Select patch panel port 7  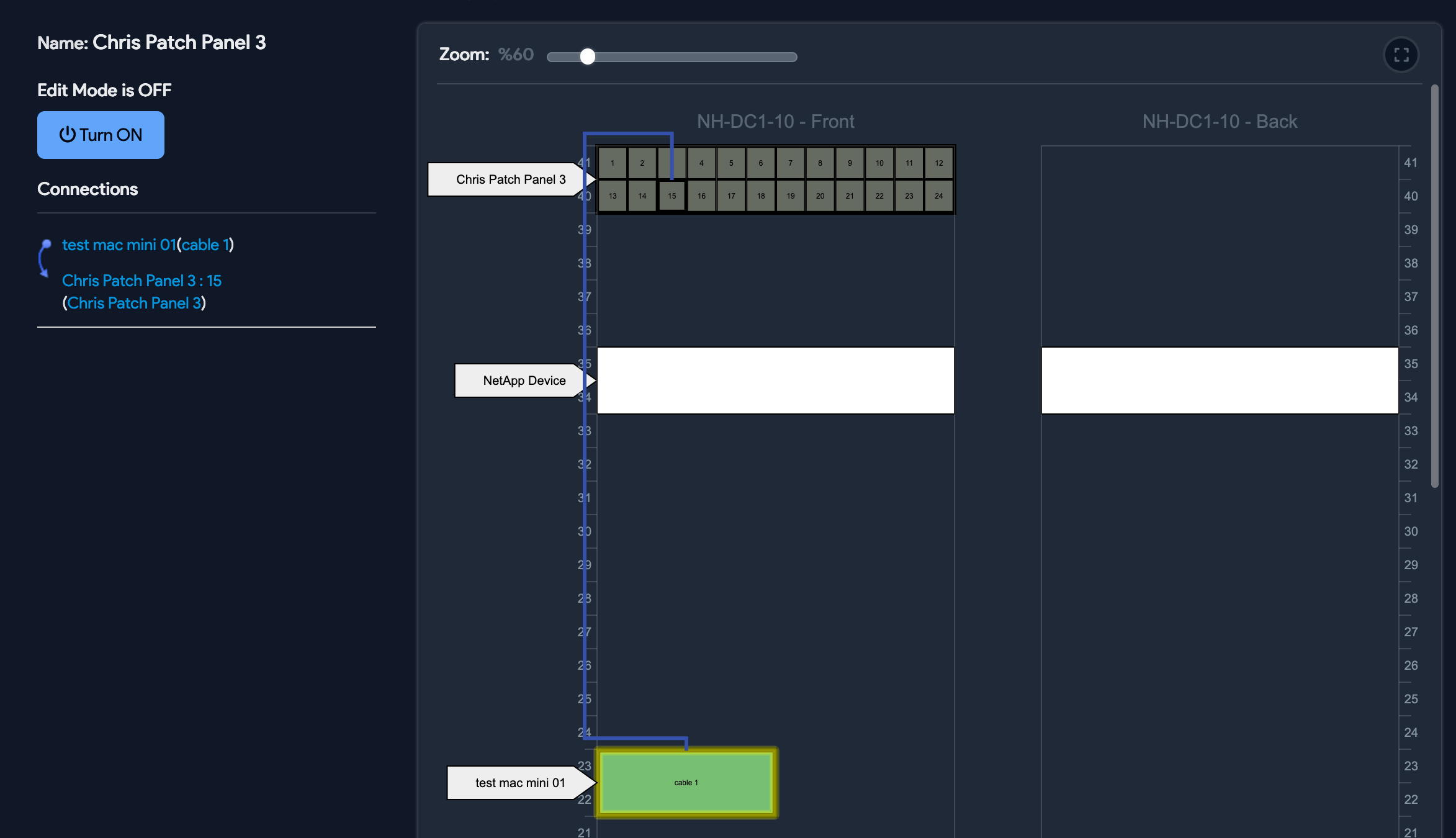790,163
